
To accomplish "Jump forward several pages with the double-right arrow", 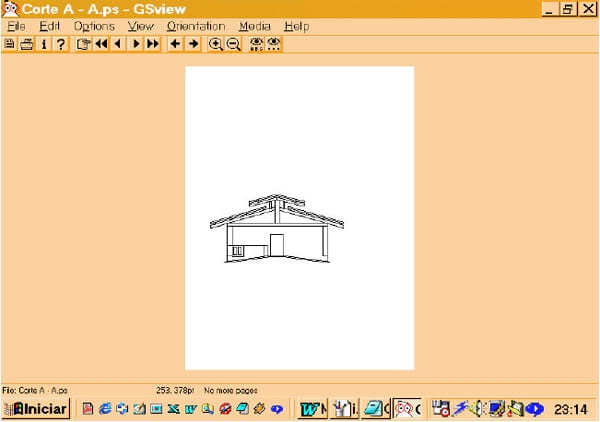I will [x=153, y=44].
